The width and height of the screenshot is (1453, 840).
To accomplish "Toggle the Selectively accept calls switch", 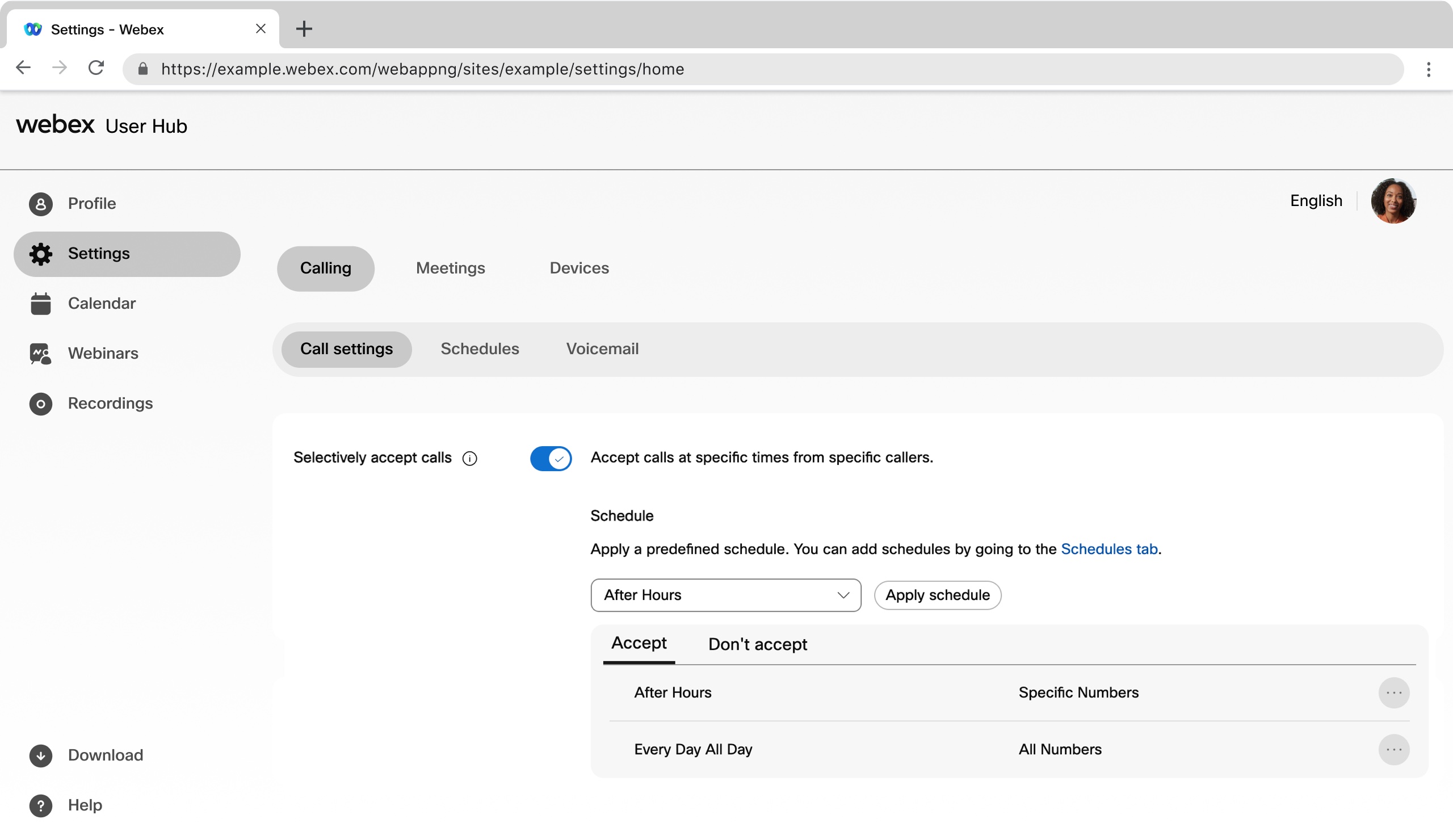I will coord(552,458).
